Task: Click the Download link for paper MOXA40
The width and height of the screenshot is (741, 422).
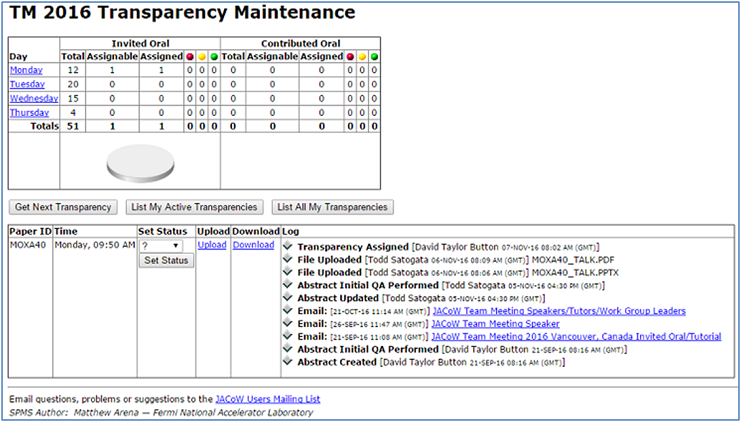Action: [x=253, y=245]
